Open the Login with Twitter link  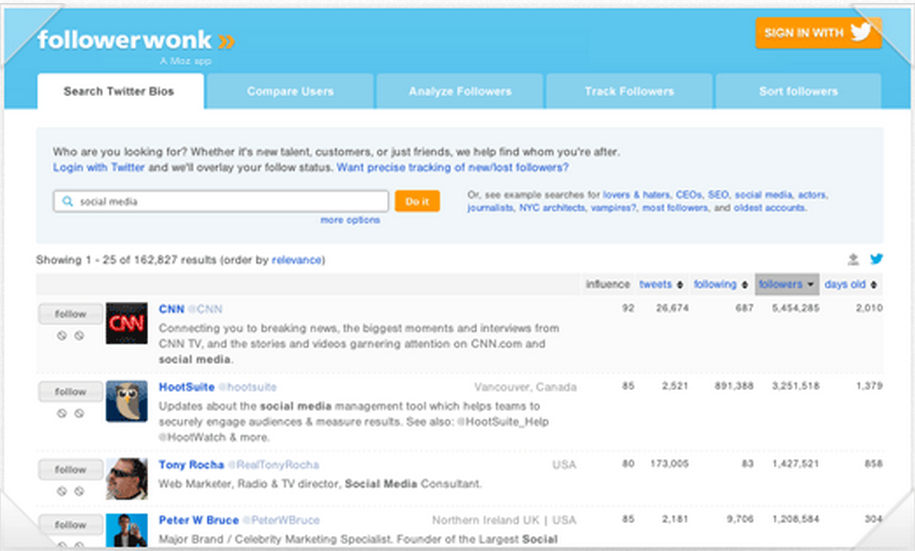[99, 168]
